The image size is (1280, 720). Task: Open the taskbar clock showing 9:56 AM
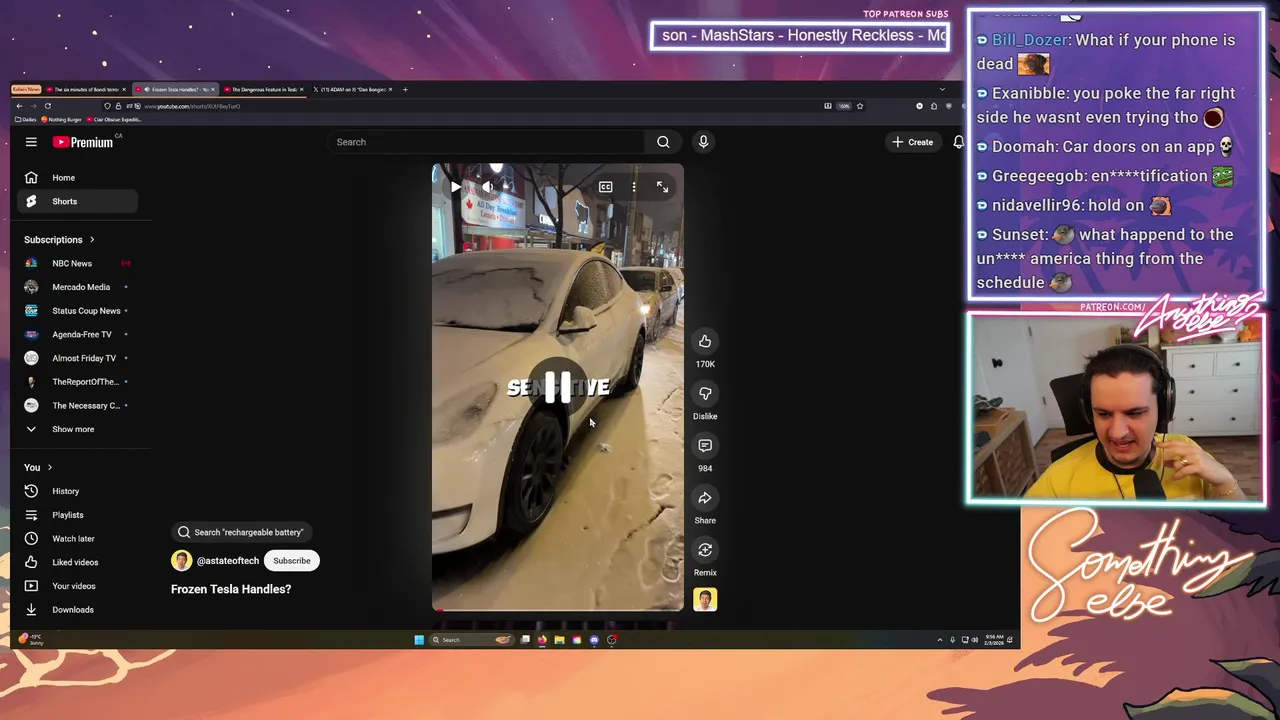(994, 640)
